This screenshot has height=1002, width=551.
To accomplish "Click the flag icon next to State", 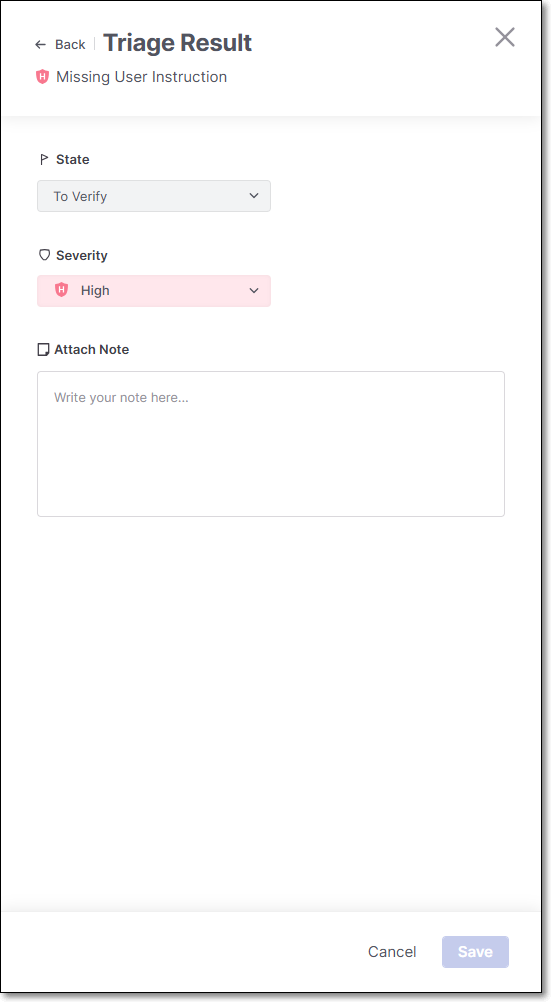I will pos(44,159).
